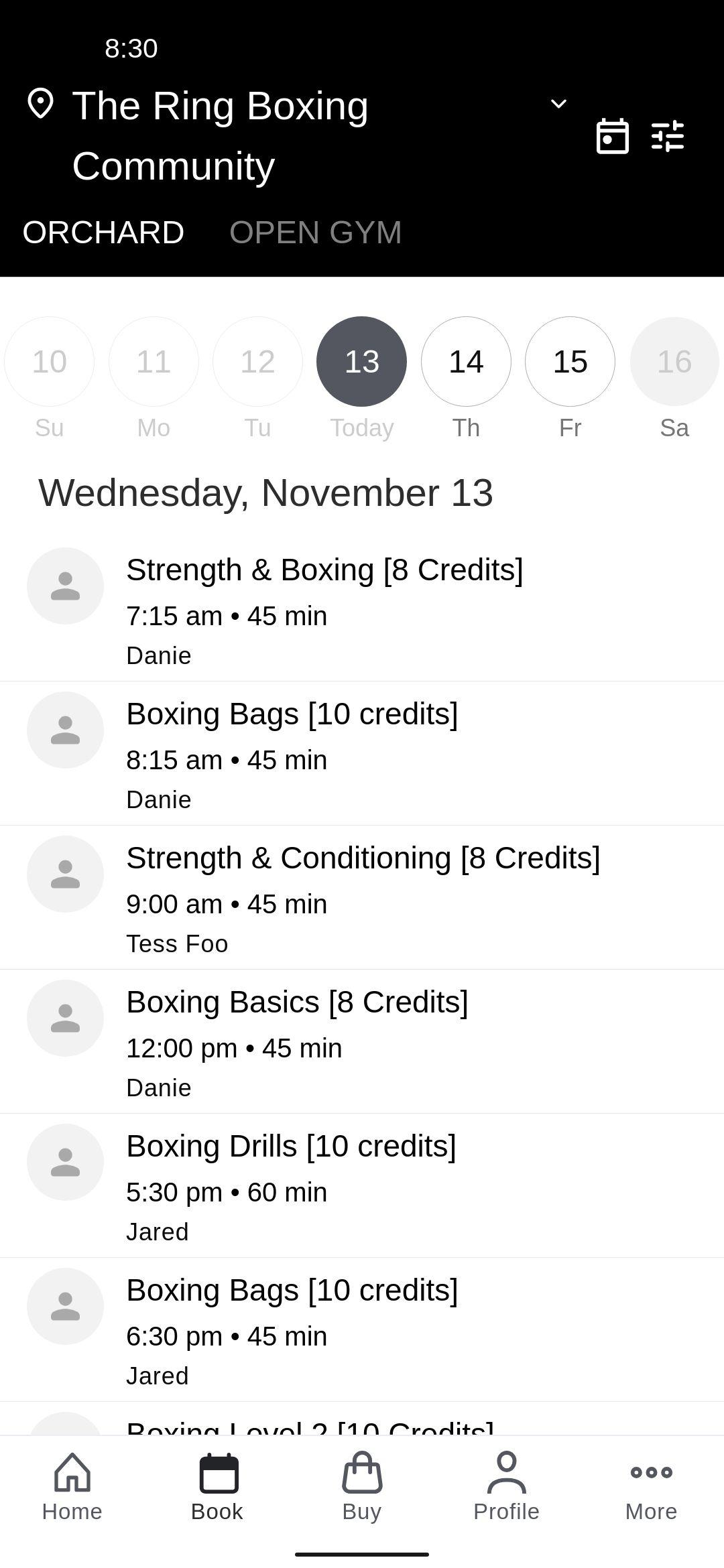
Task: Open Boxing Bags 6:30 pm class
Action: [362, 1330]
